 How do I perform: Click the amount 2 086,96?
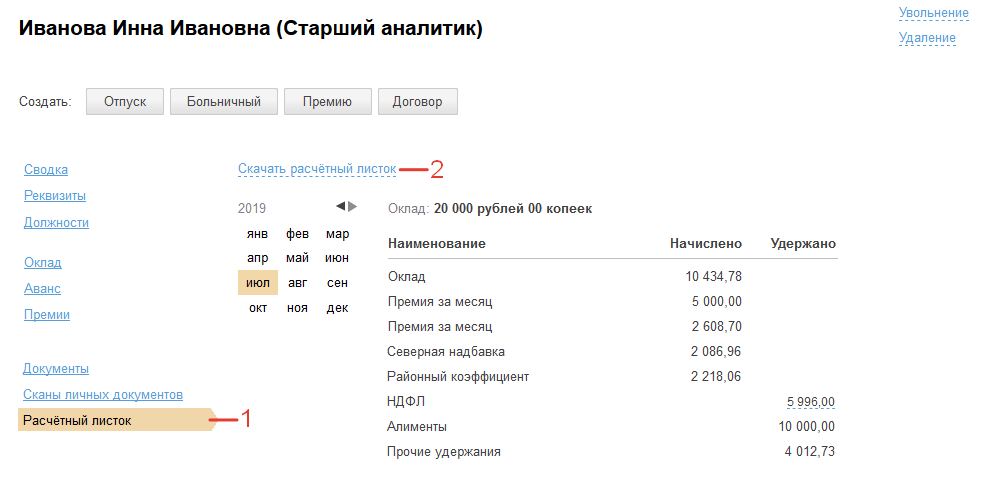[x=716, y=352]
